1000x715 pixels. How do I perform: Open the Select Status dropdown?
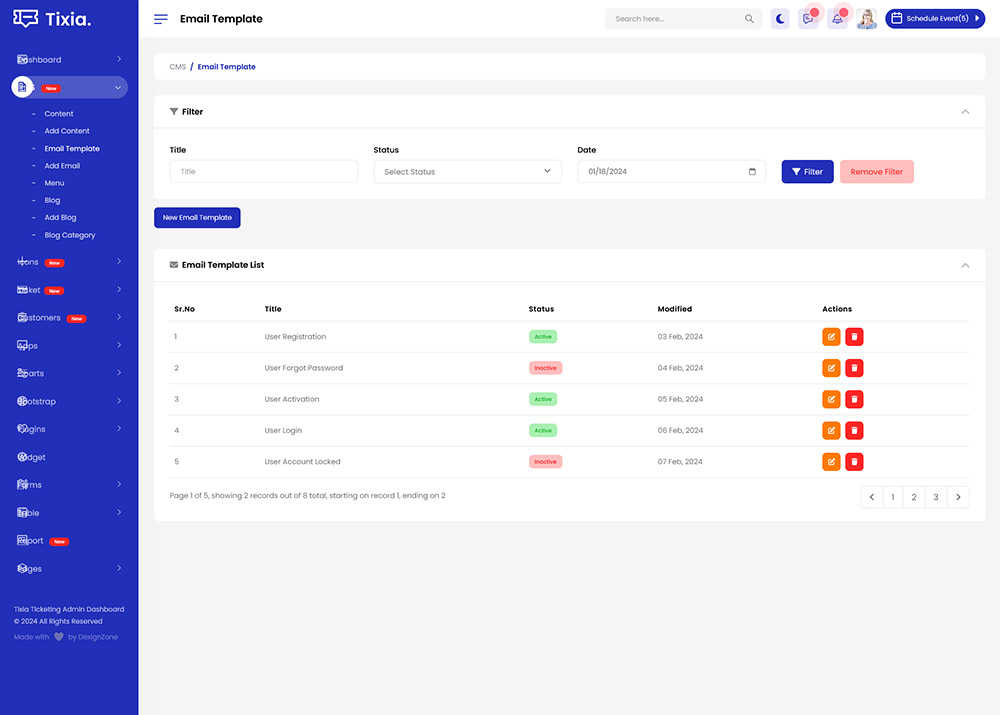tap(467, 172)
